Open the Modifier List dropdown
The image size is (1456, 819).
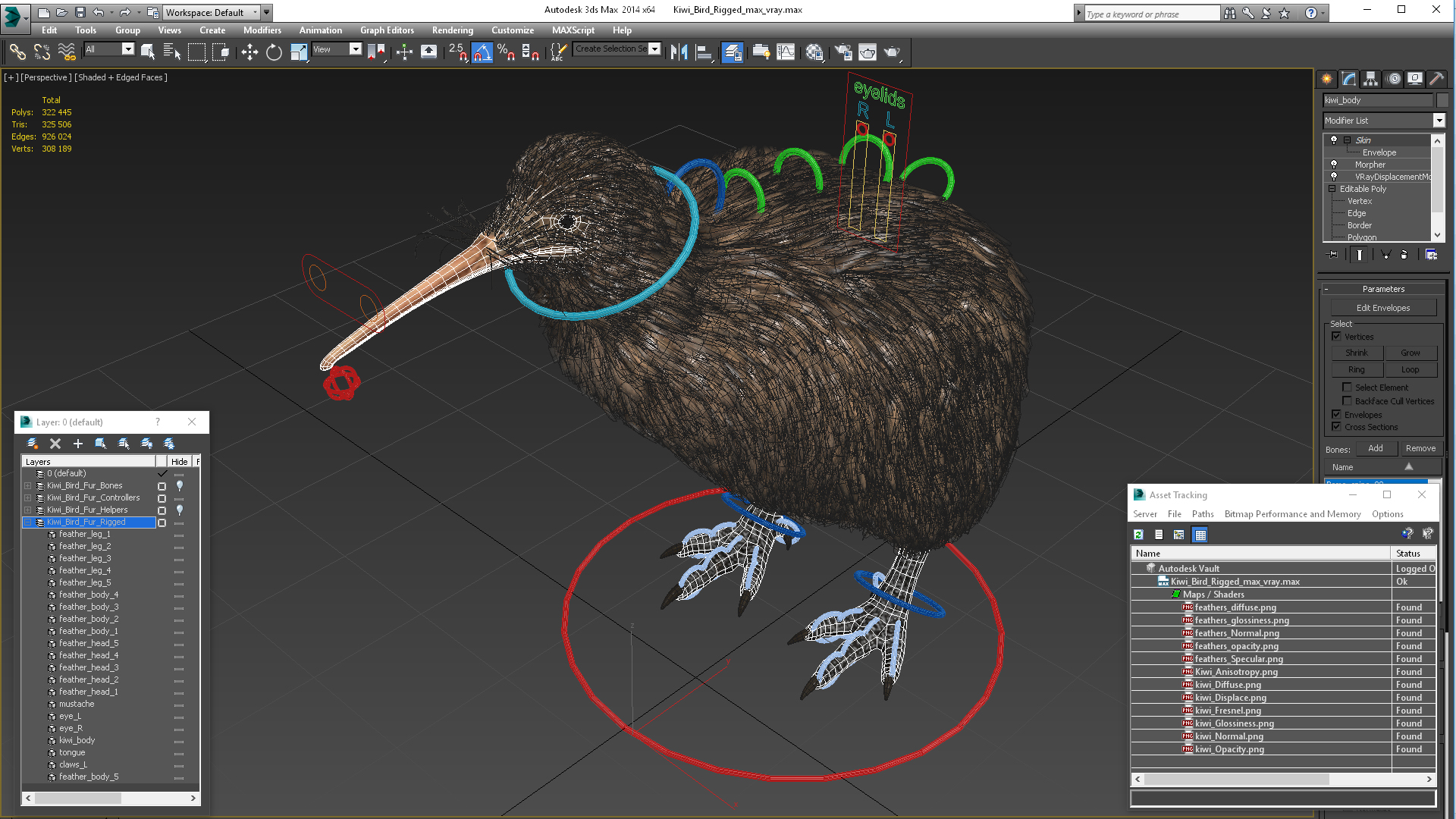[1439, 121]
